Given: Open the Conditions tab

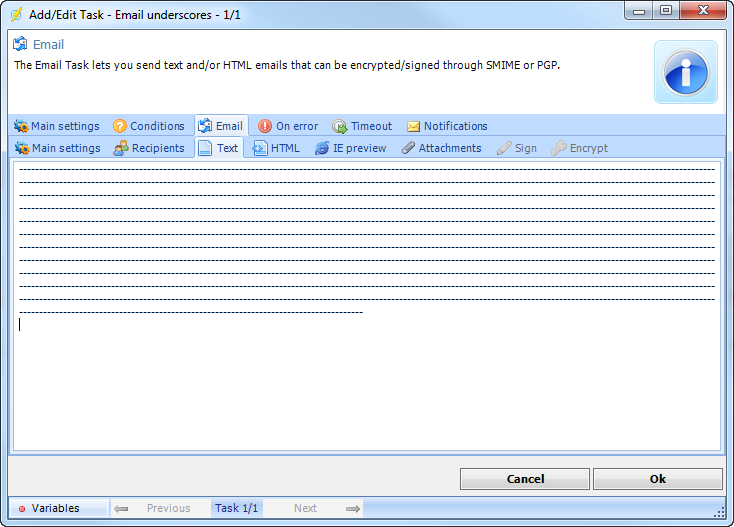Looking at the screenshot, I should click(x=148, y=126).
